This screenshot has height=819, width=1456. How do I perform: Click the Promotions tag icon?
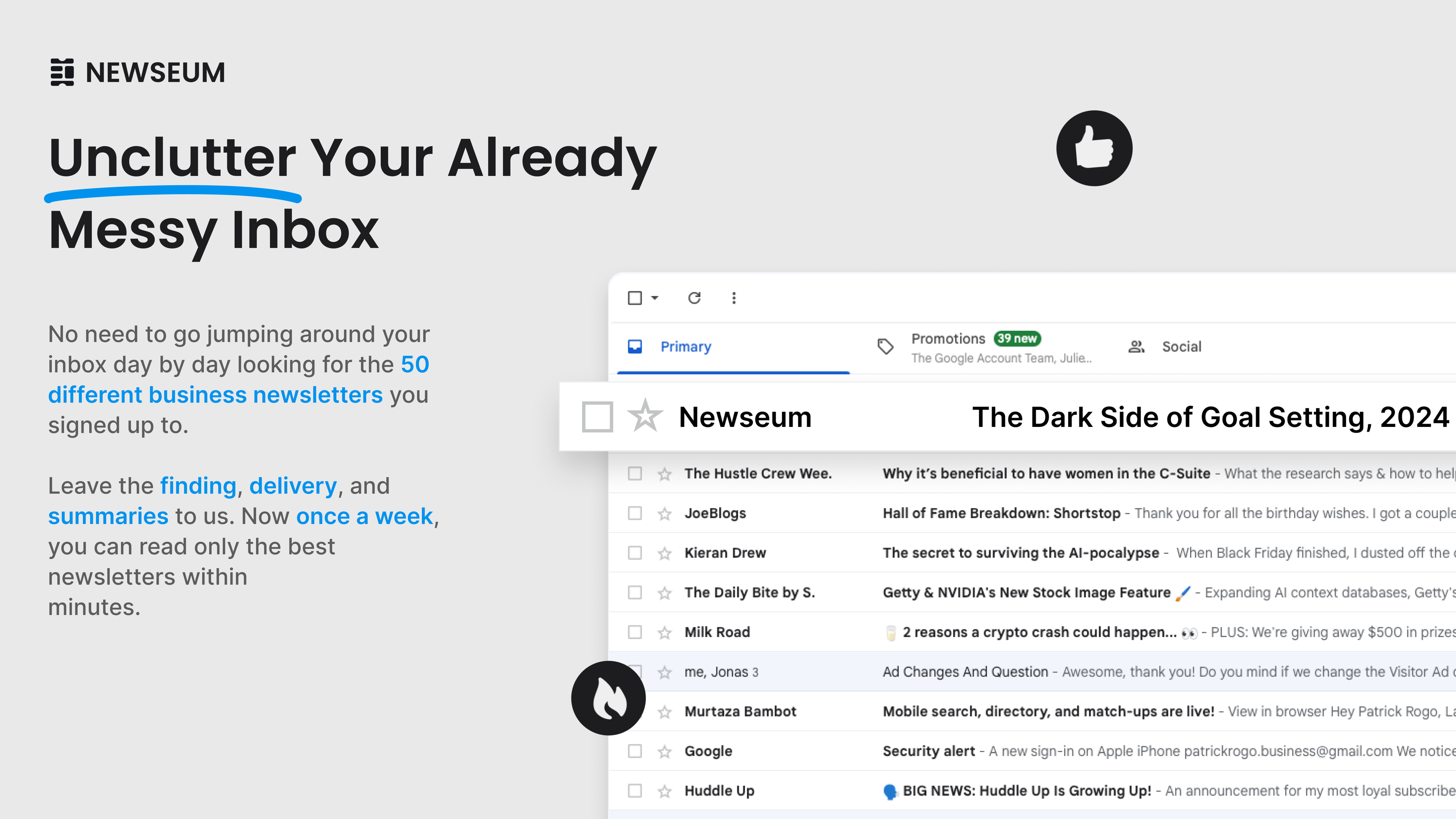point(885,347)
